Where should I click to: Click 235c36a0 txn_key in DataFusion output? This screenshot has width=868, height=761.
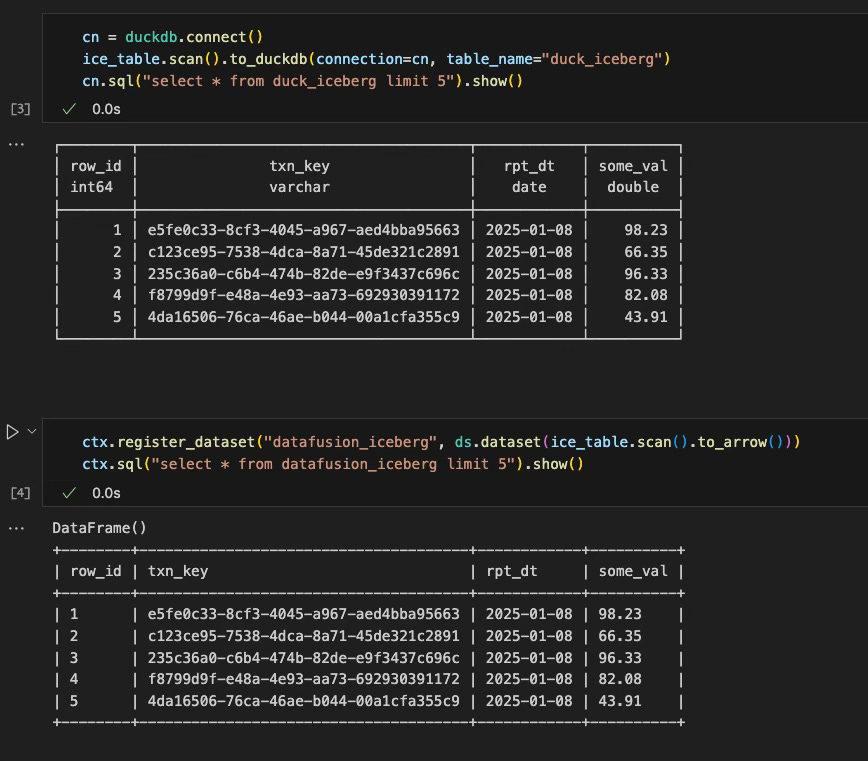tap(303, 658)
